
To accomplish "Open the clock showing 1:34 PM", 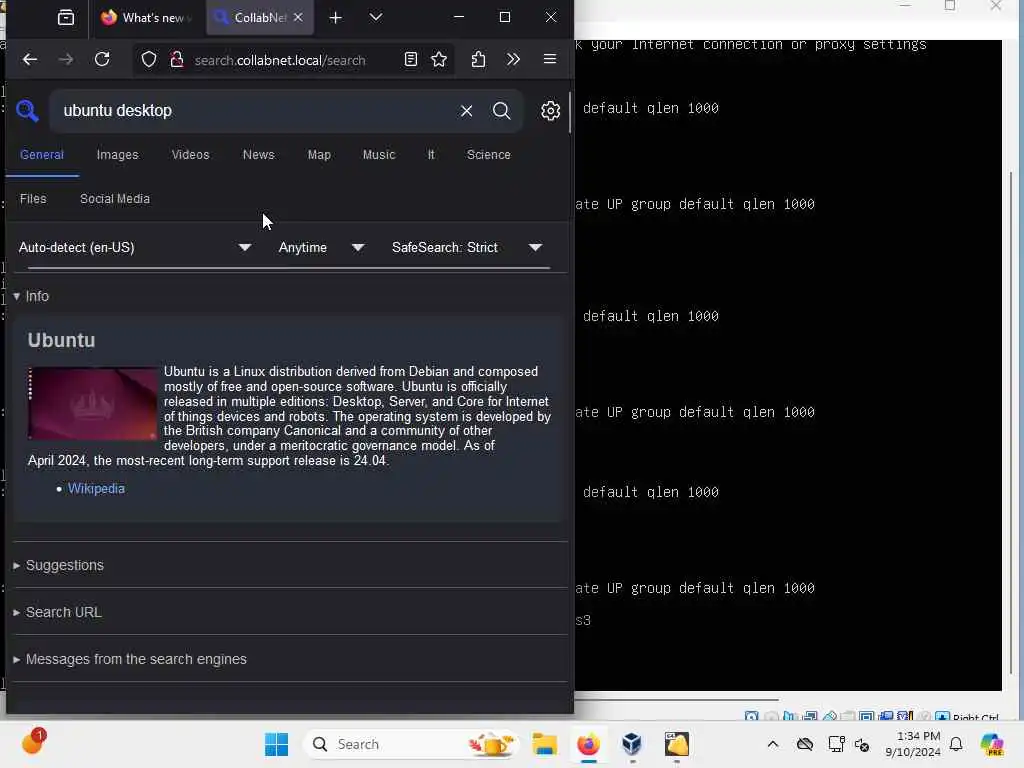I will pyautogui.click(x=913, y=744).
